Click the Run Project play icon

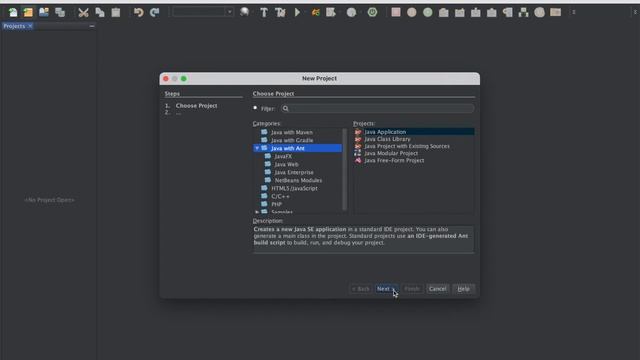point(297,13)
